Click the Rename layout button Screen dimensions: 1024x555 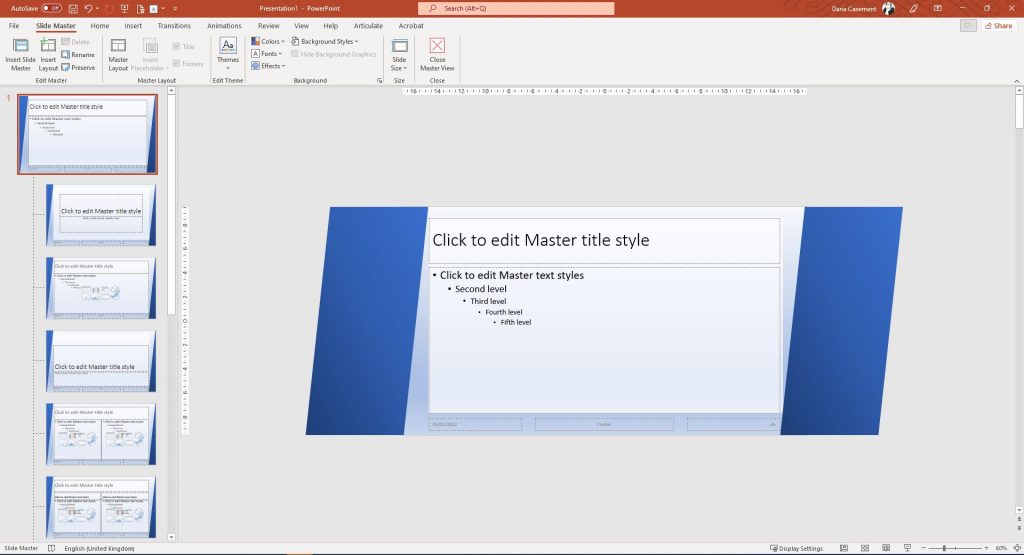[x=78, y=55]
